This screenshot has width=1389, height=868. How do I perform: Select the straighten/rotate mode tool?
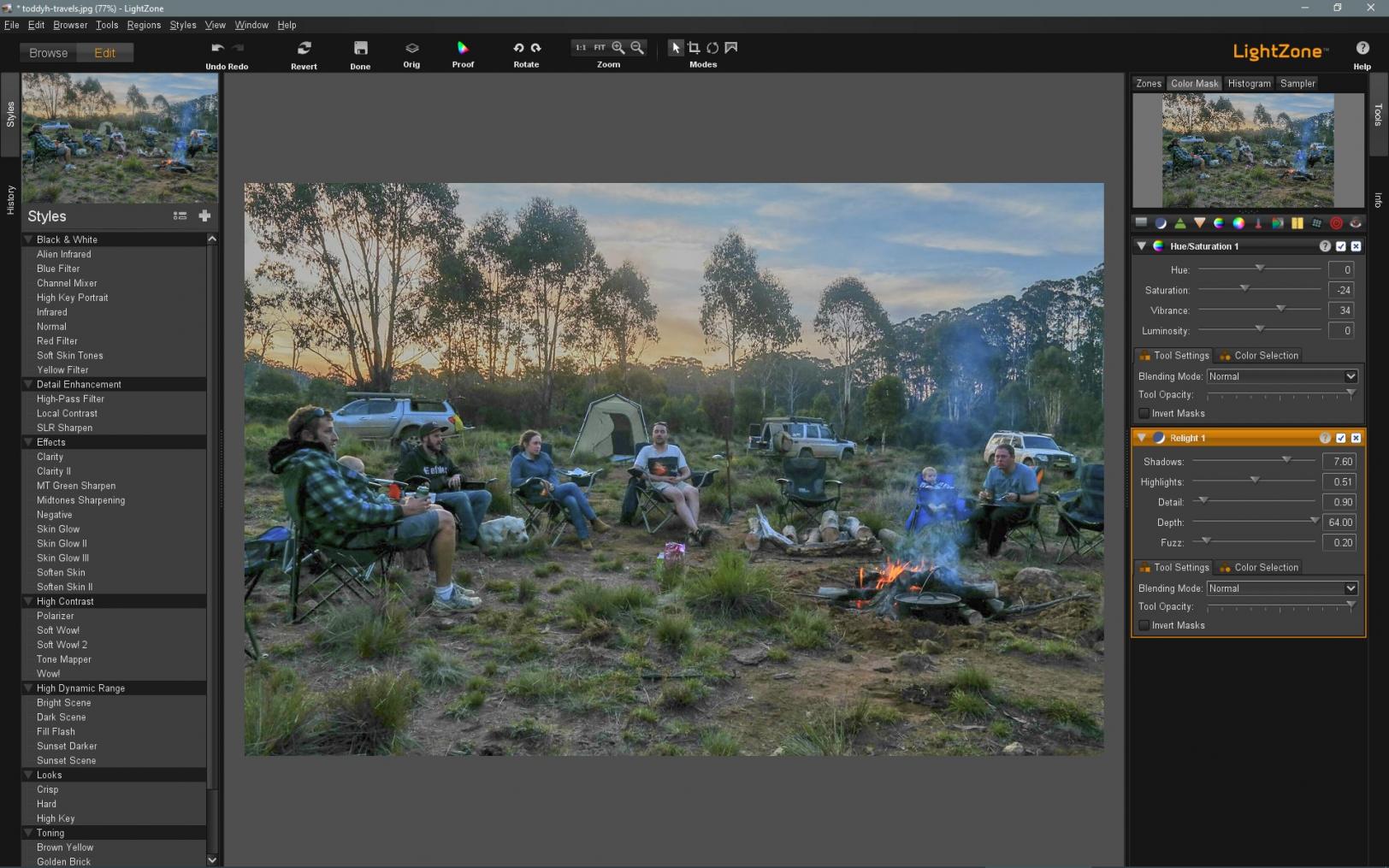pyautogui.click(x=712, y=48)
